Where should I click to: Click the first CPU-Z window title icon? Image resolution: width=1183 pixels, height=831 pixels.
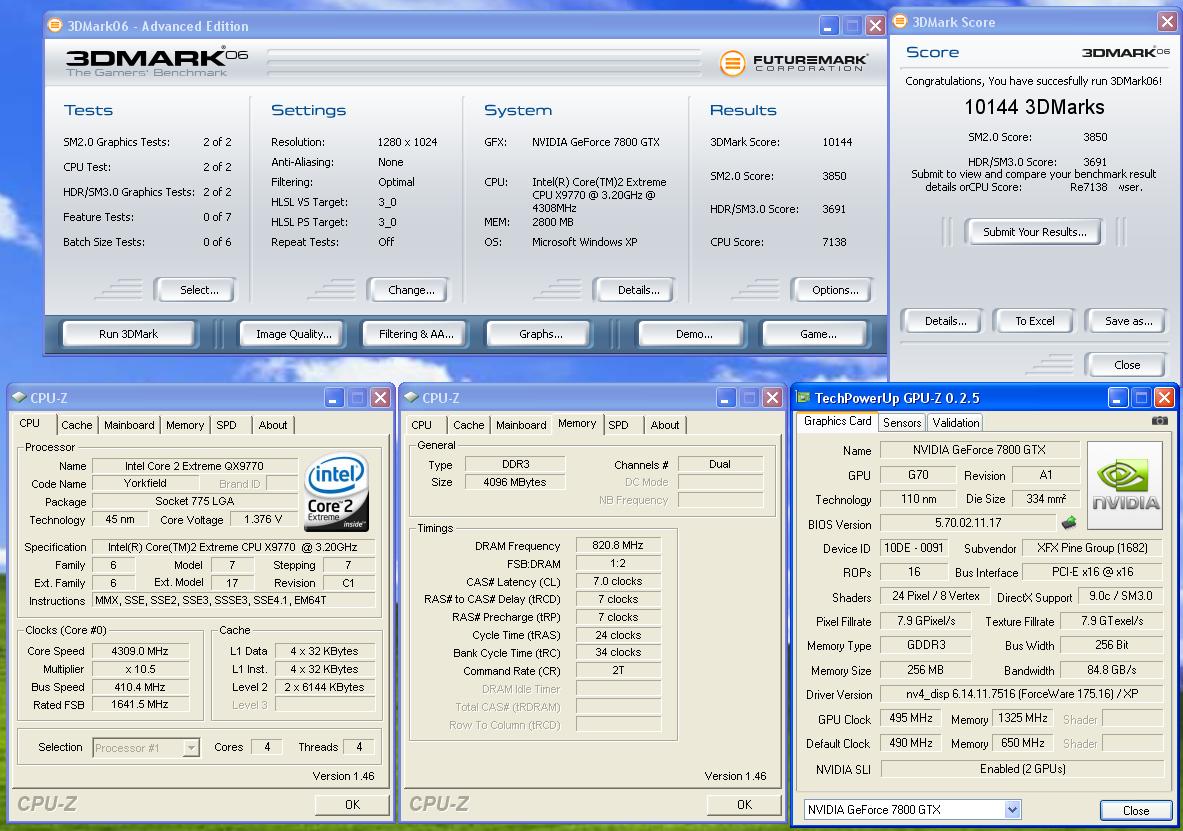[x=20, y=397]
